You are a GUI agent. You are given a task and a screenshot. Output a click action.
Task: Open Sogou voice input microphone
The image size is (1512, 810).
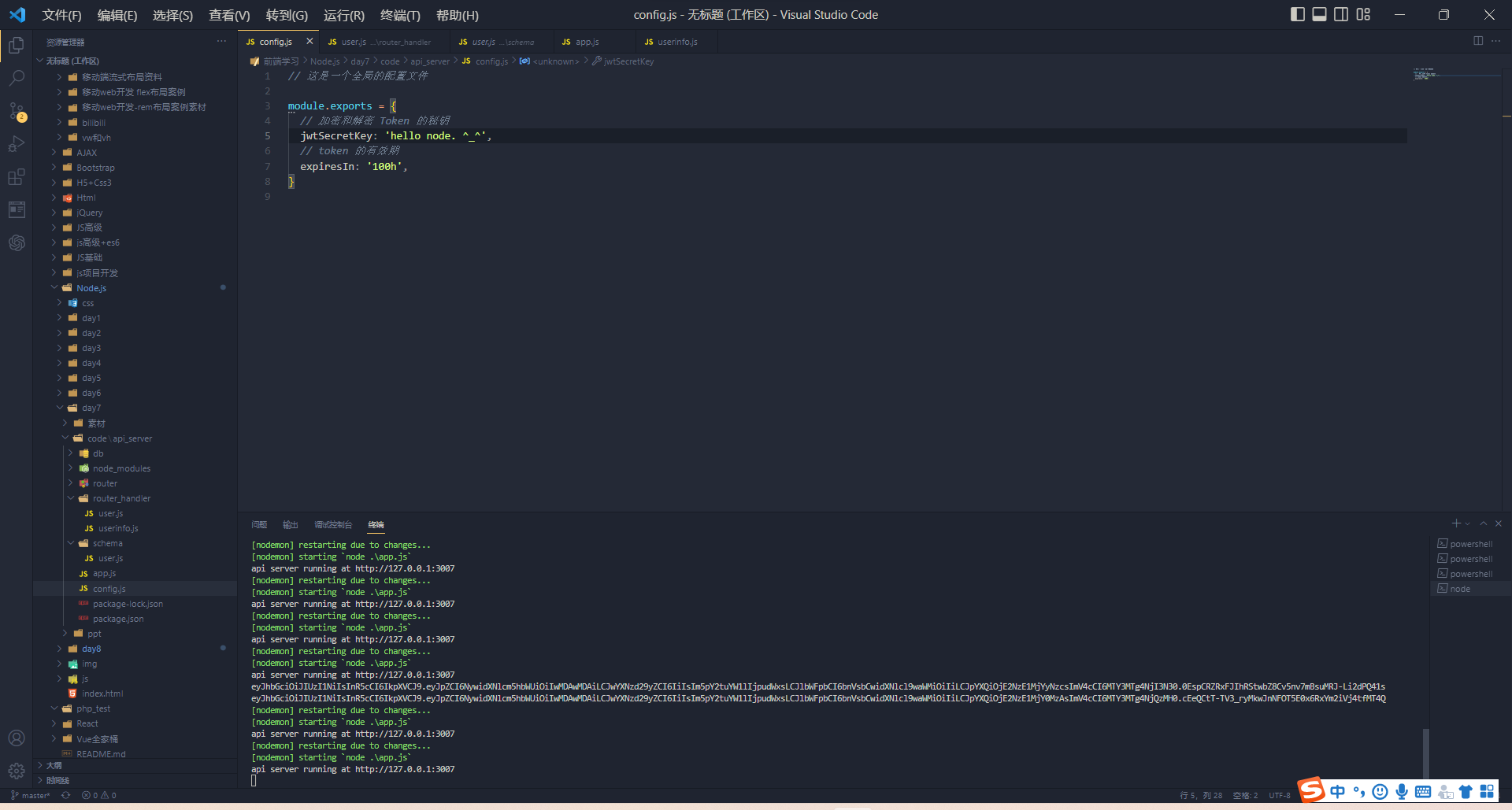coord(1402,791)
